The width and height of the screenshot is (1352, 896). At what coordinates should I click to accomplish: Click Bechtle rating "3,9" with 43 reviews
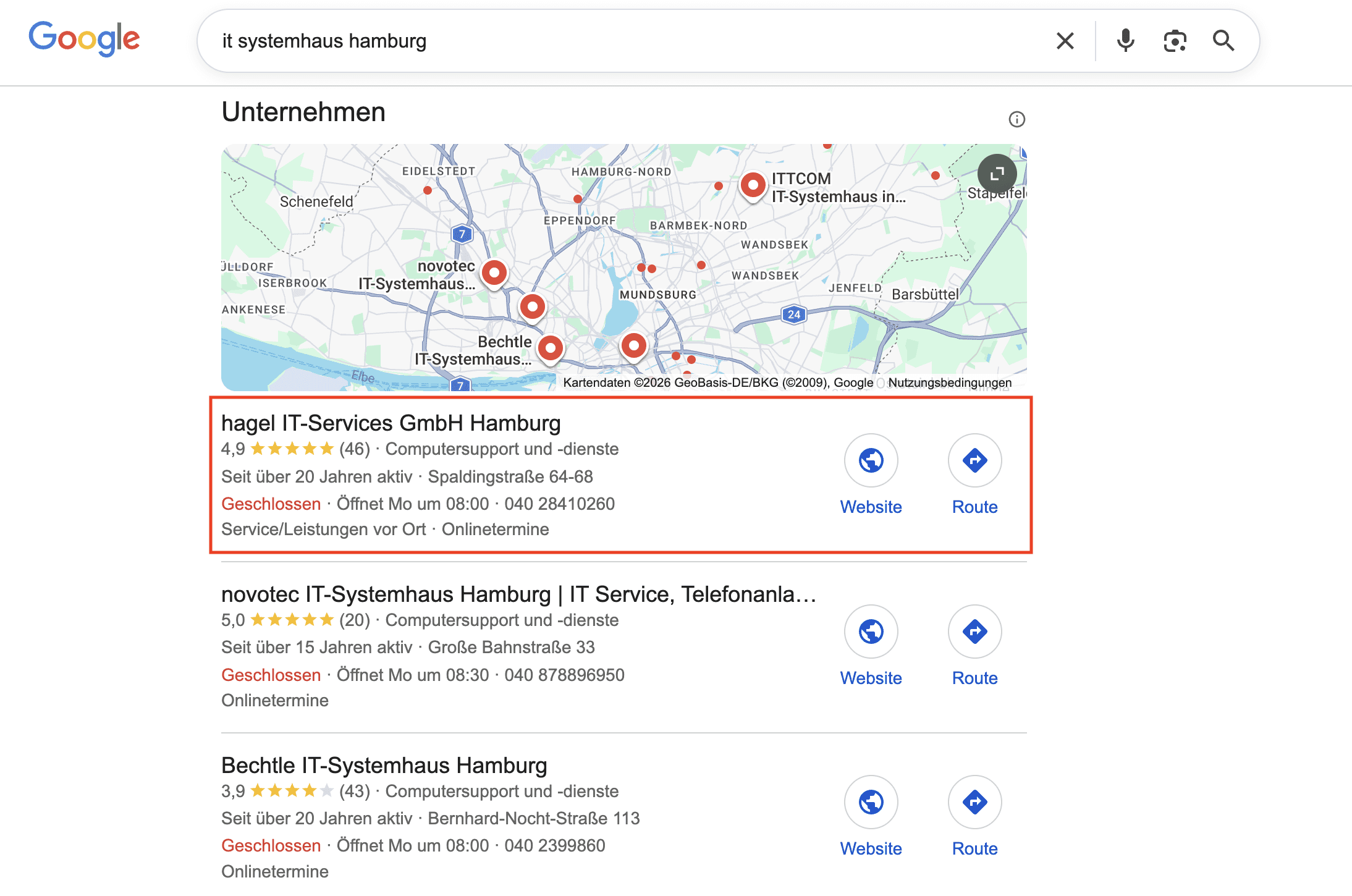(x=295, y=792)
